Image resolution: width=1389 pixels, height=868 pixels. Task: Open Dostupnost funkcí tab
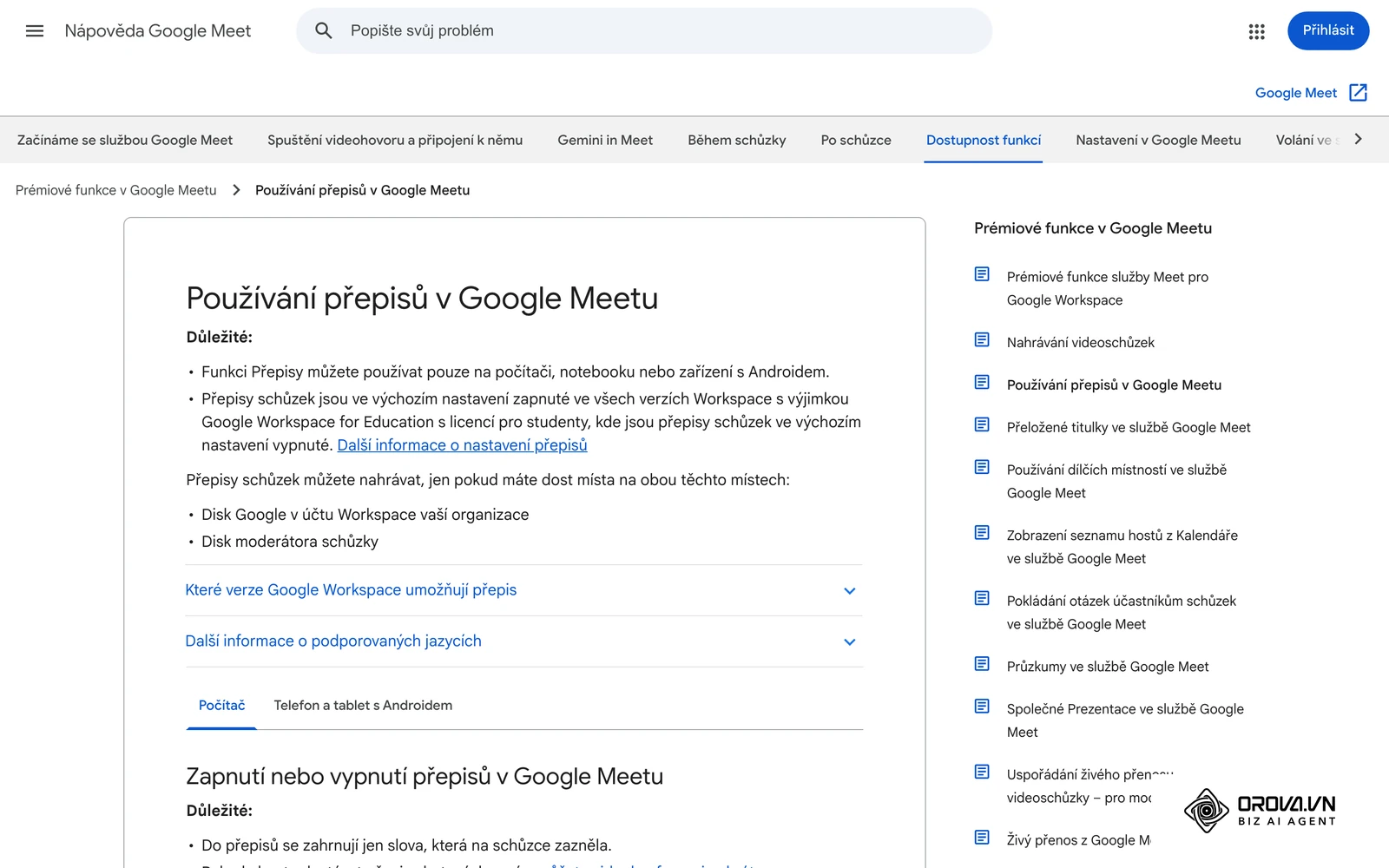coord(984,141)
